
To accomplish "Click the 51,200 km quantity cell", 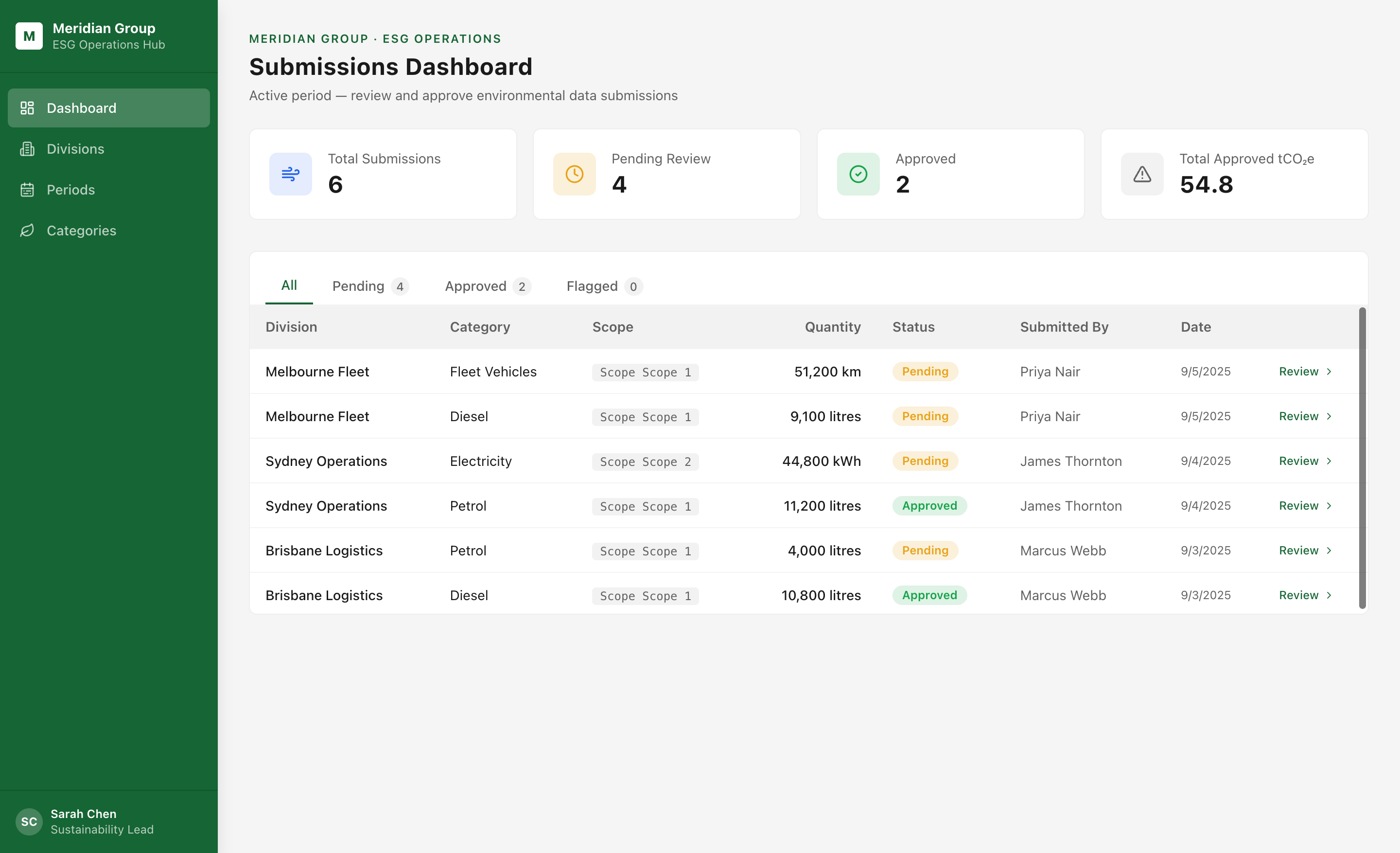I will coord(827,372).
